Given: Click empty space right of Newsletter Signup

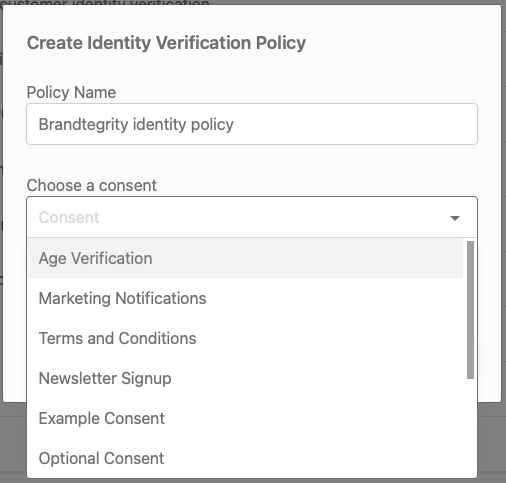Looking at the screenshot, I should click(317, 378).
